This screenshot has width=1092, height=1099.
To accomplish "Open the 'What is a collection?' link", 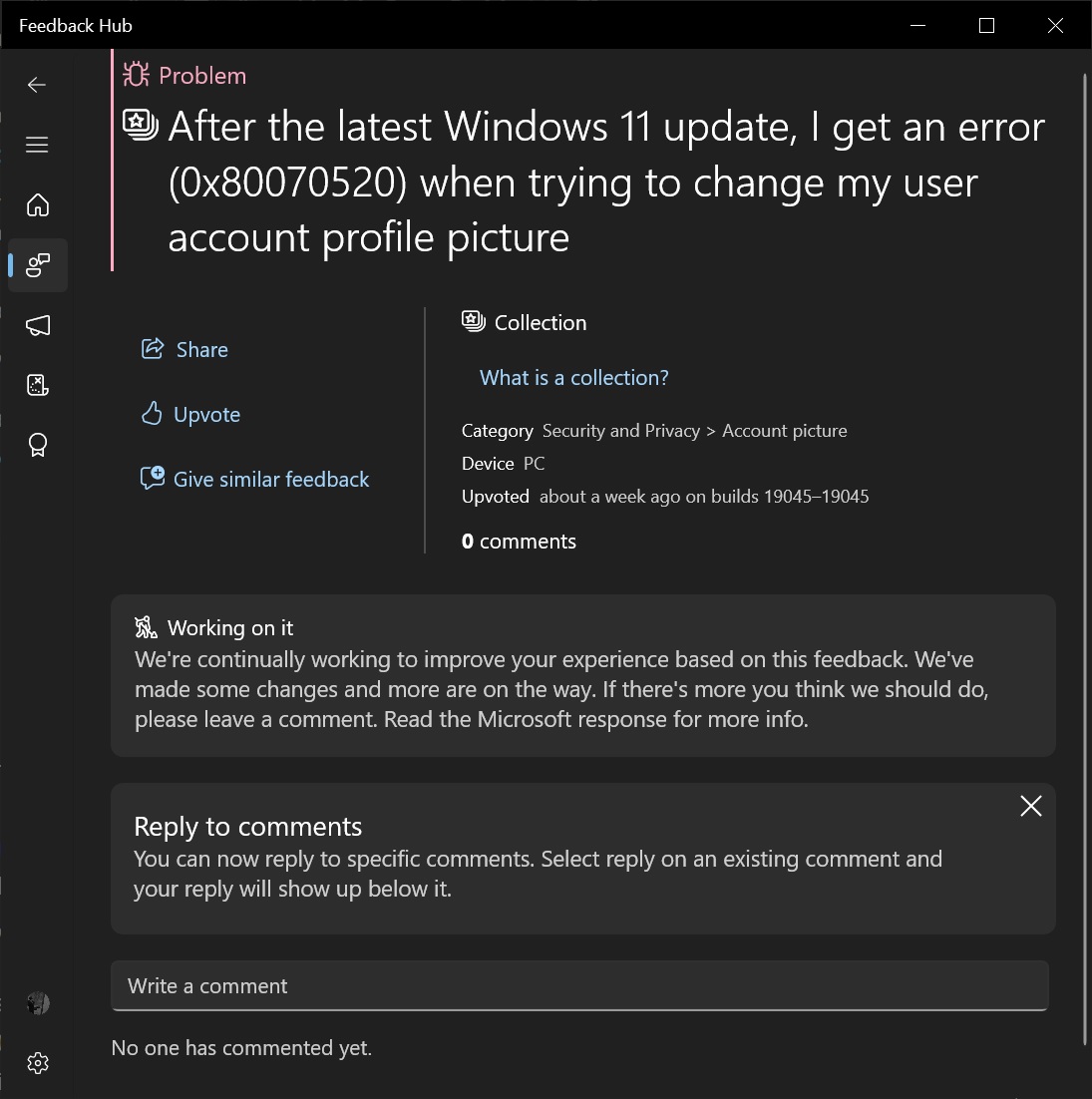I will click(573, 377).
